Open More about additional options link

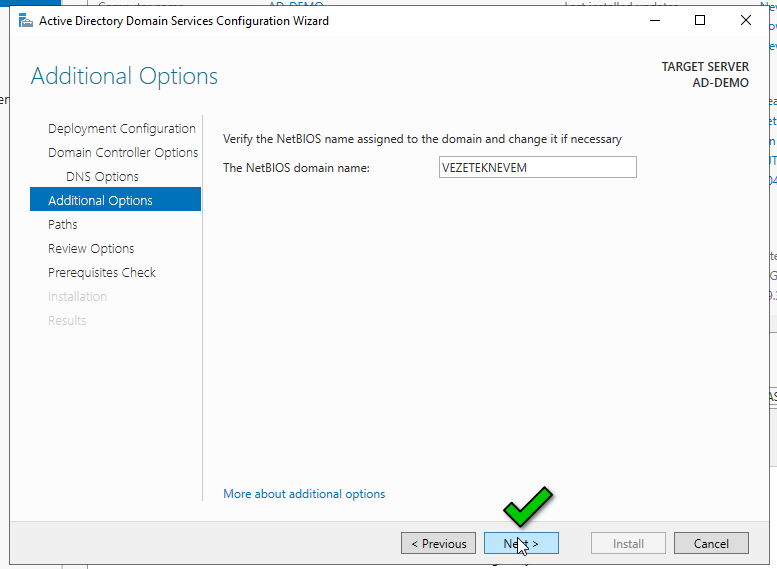click(x=304, y=494)
